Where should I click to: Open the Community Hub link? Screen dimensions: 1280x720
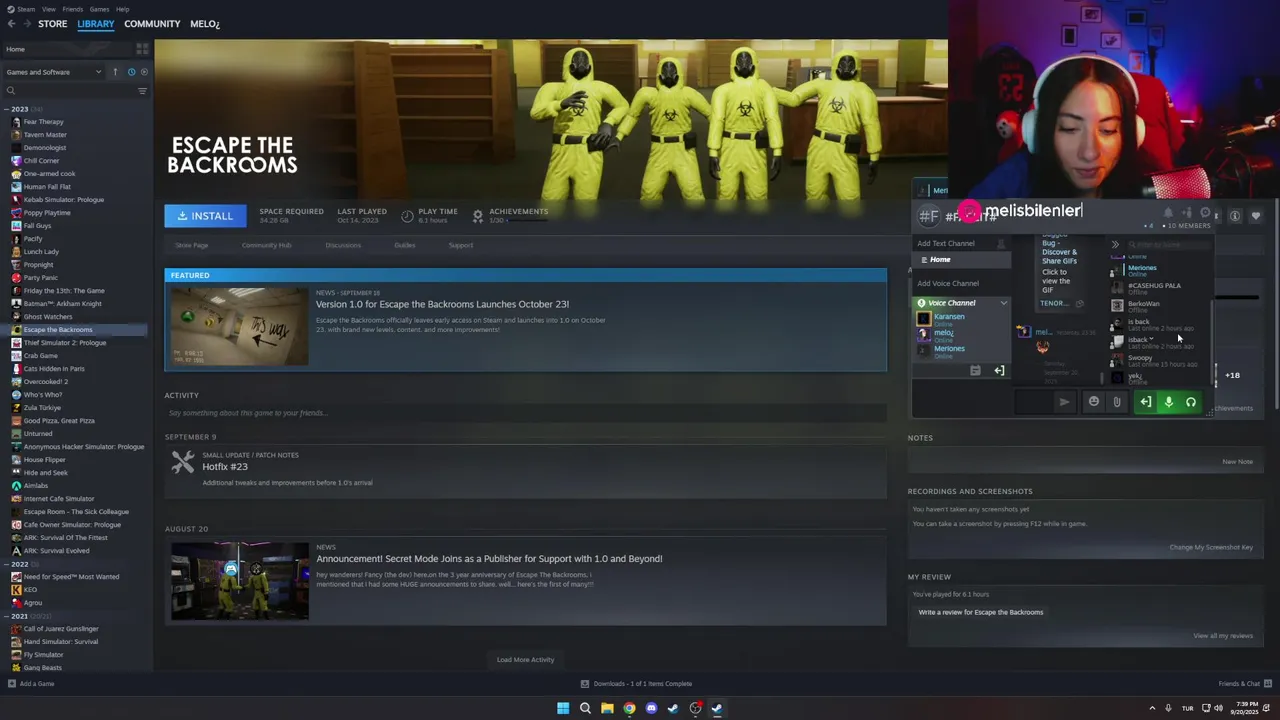(x=266, y=245)
